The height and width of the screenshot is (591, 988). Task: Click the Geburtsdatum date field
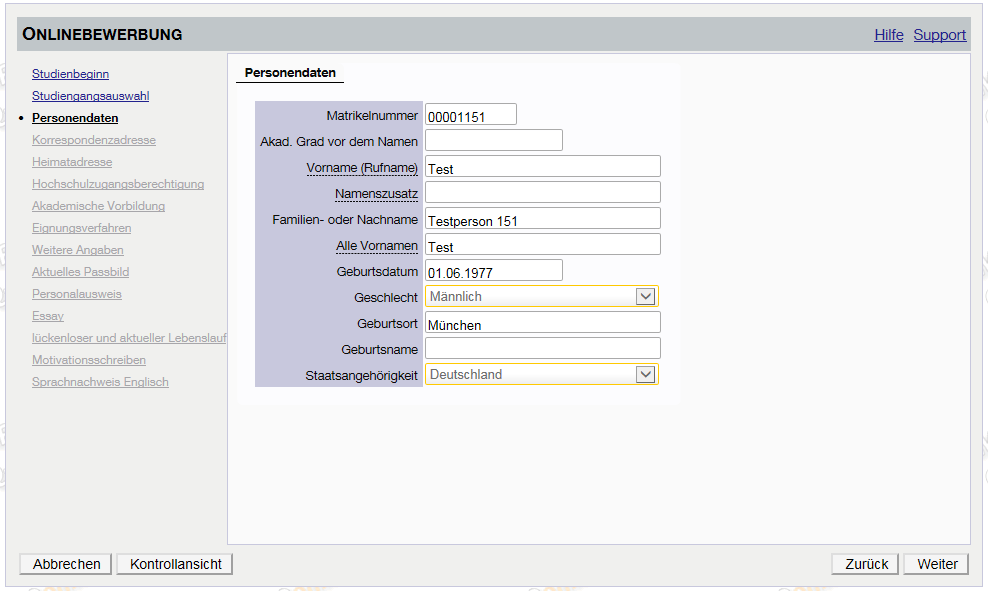pyautogui.click(x=493, y=271)
